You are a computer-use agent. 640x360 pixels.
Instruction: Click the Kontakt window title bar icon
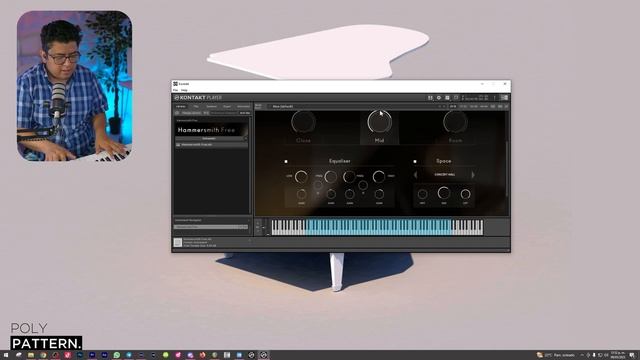pos(176,84)
